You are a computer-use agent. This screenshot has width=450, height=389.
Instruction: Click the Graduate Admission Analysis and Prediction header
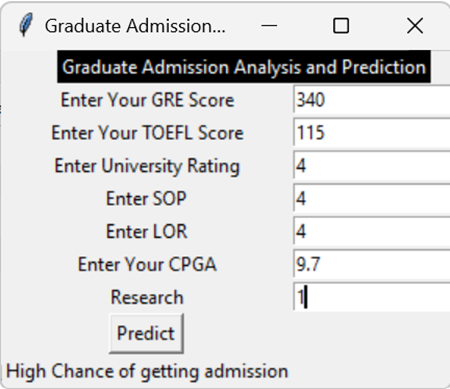point(244,67)
